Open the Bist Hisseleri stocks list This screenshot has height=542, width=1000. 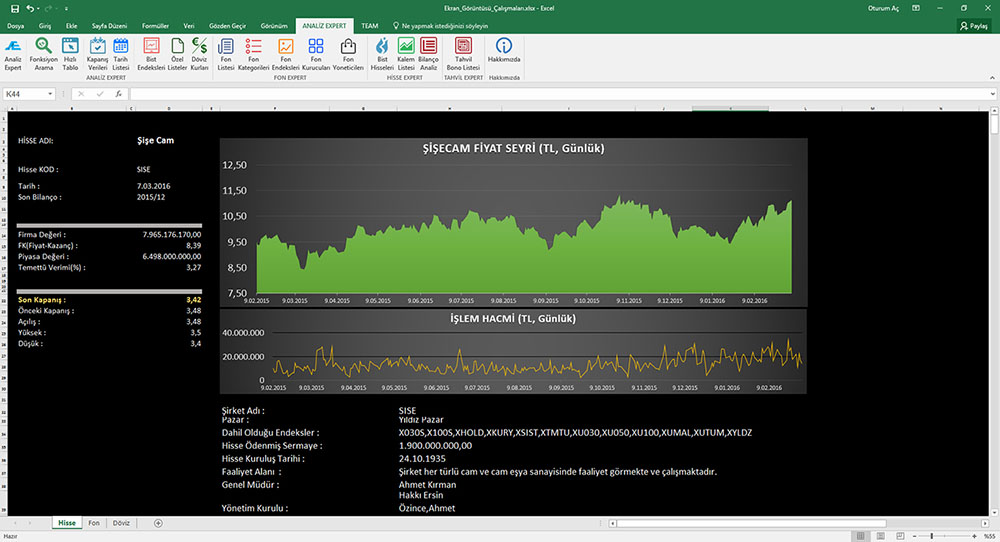tap(382, 54)
